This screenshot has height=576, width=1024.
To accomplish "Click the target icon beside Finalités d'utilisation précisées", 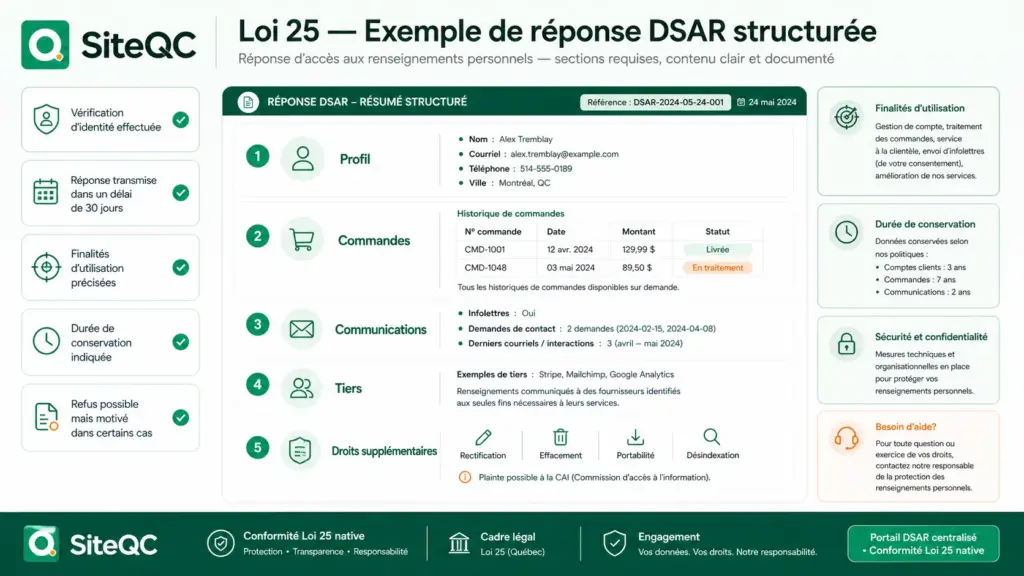I will tap(46, 267).
